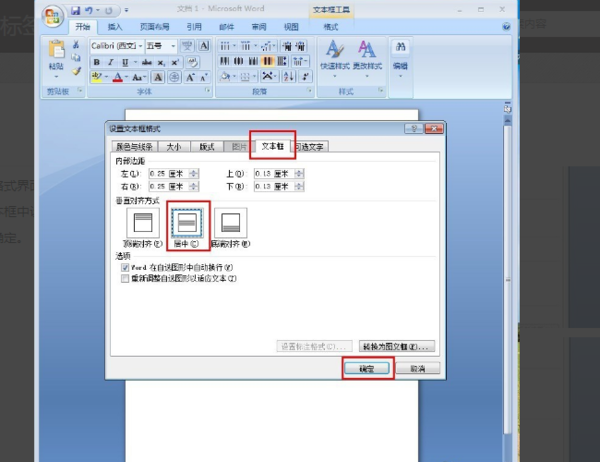This screenshot has height=462, width=600.
Task: Toggle Bold formatting in the ribbon
Action: point(97,62)
